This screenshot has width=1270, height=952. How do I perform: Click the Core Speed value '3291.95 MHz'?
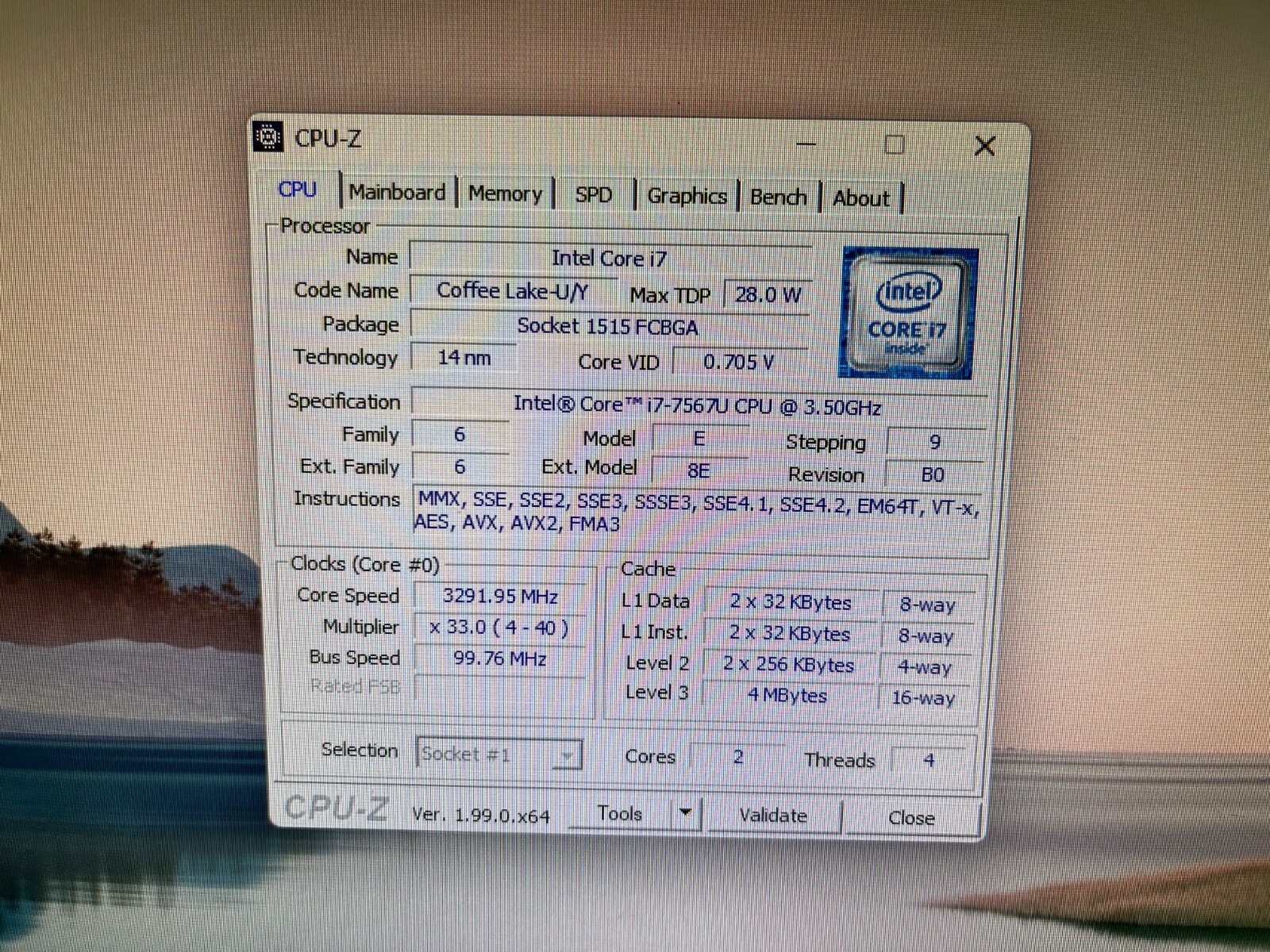[500, 597]
